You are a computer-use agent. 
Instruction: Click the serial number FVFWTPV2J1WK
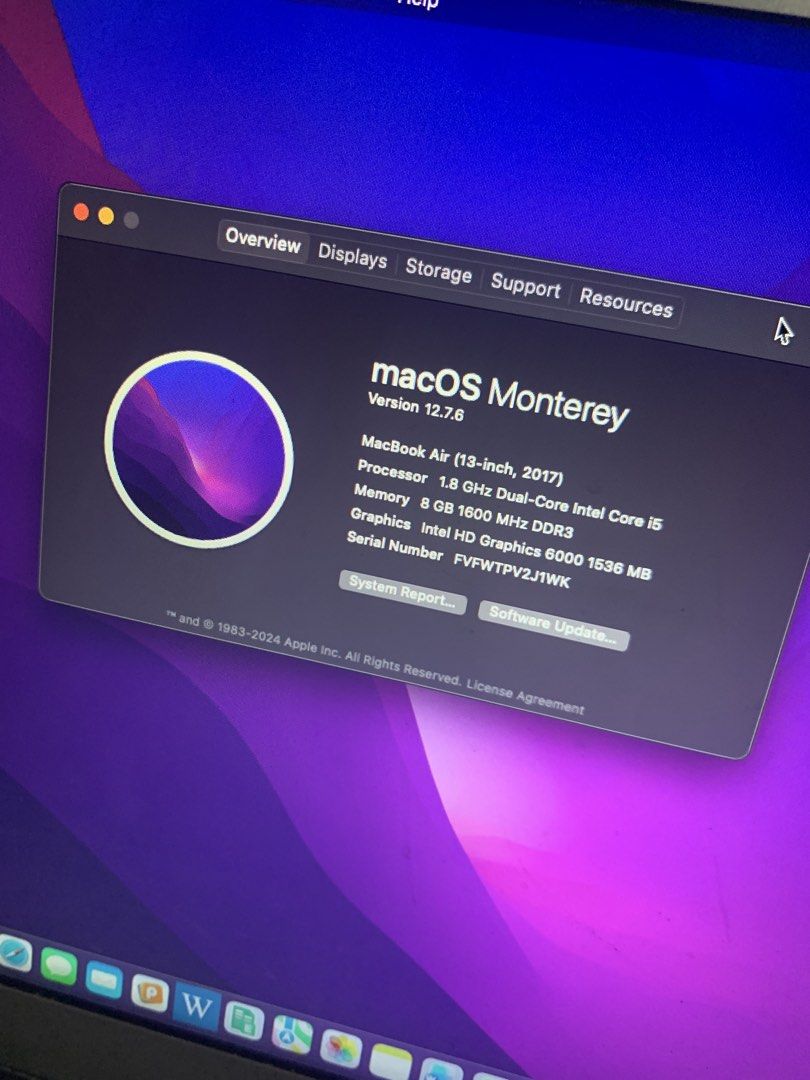pyautogui.click(x=512, y=571)
